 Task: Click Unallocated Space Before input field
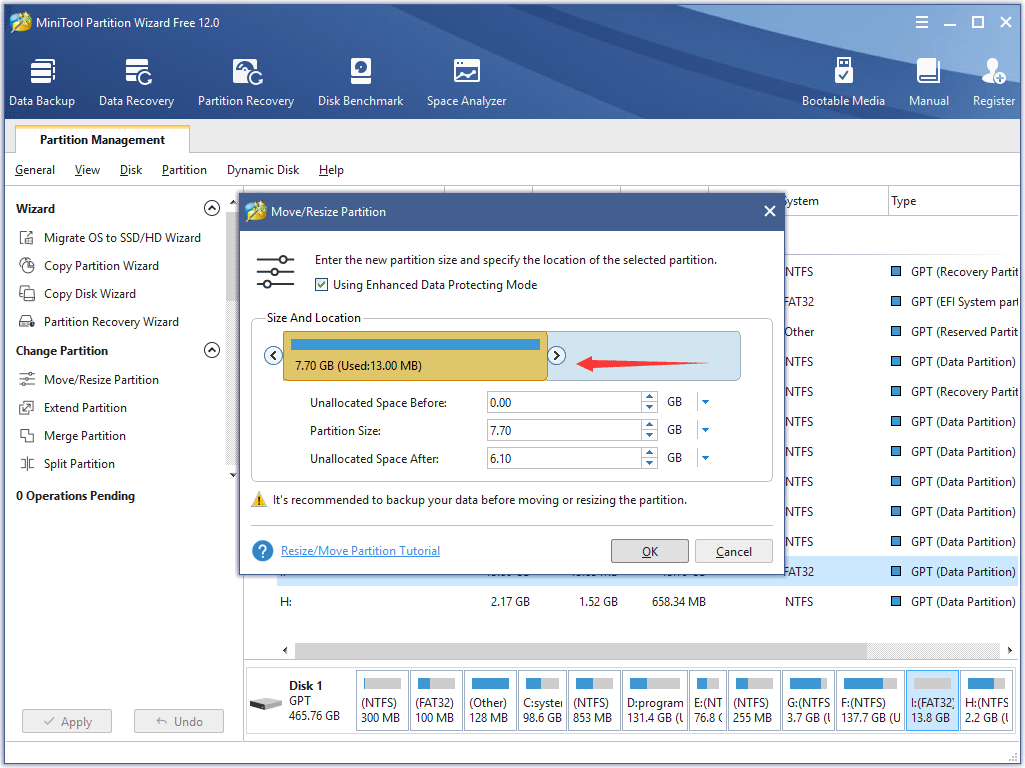564,403
